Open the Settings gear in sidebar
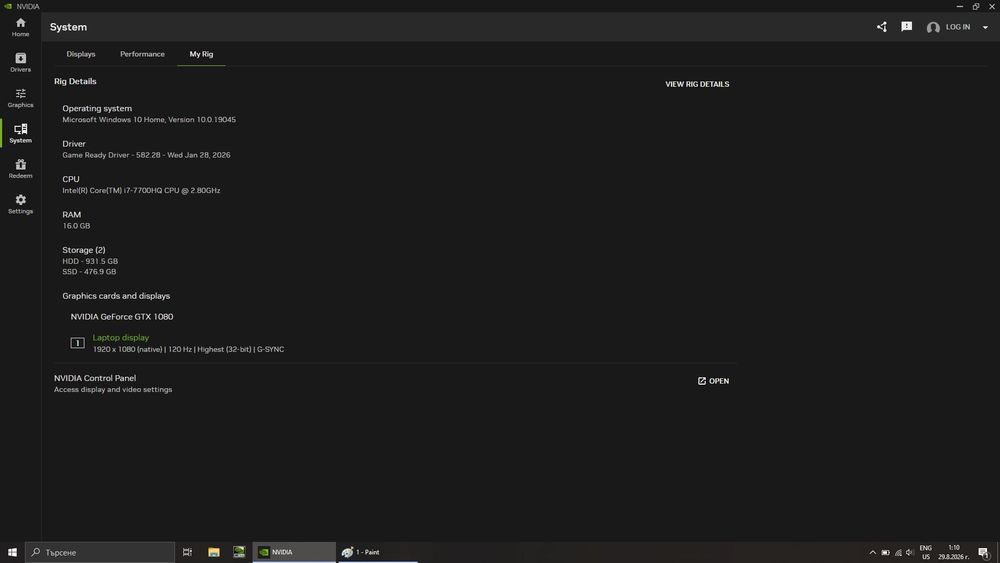This screenshot has height=563, width=1000. (x=20, y=204)
